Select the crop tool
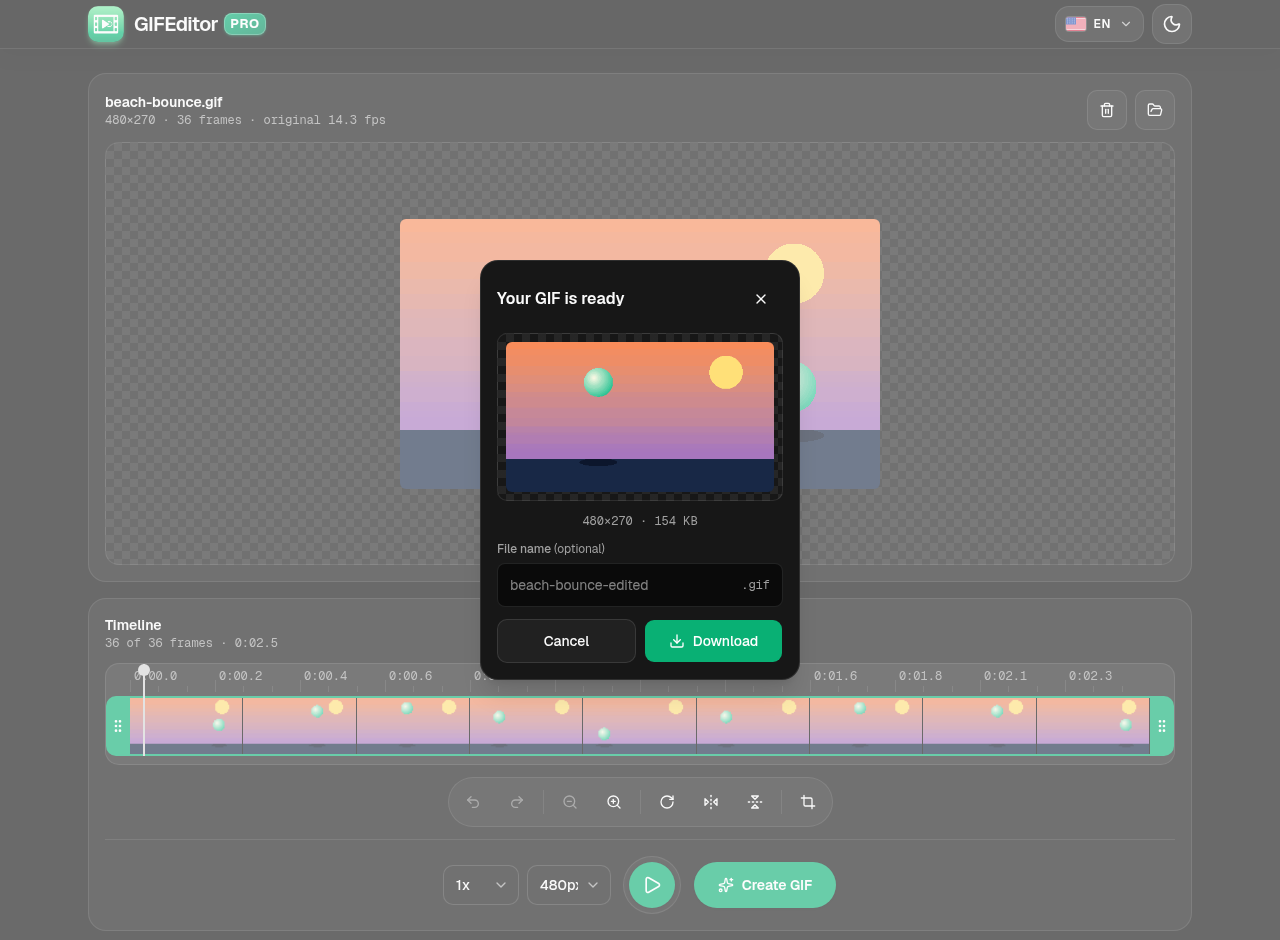 tap(808, 802)
